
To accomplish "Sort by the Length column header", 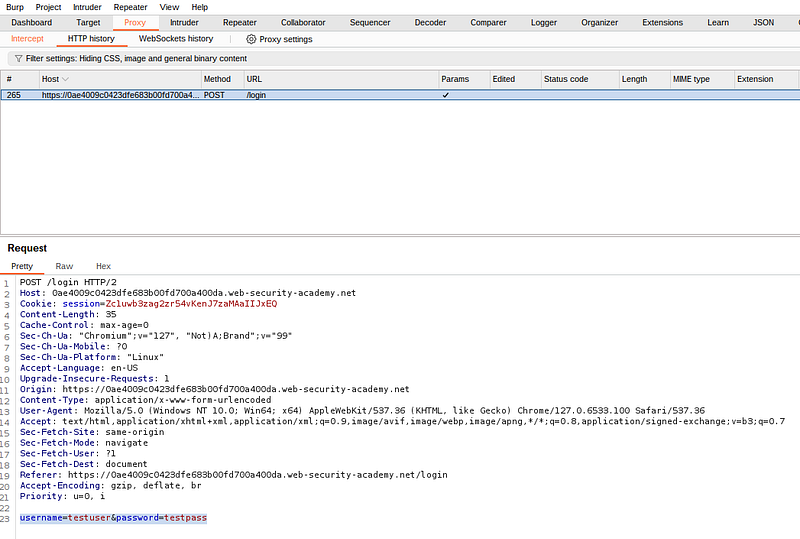I will pyautogui.click(x=644, y=79).
